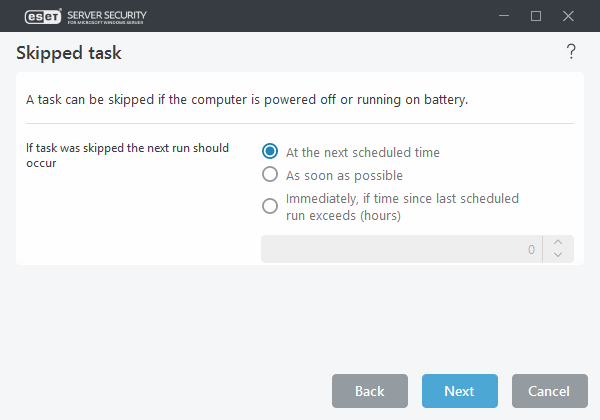Image resolution: width=600 pixels, height=420 pixels.
Task: Click the ESET logo in title bar
Action: point(36,16)
